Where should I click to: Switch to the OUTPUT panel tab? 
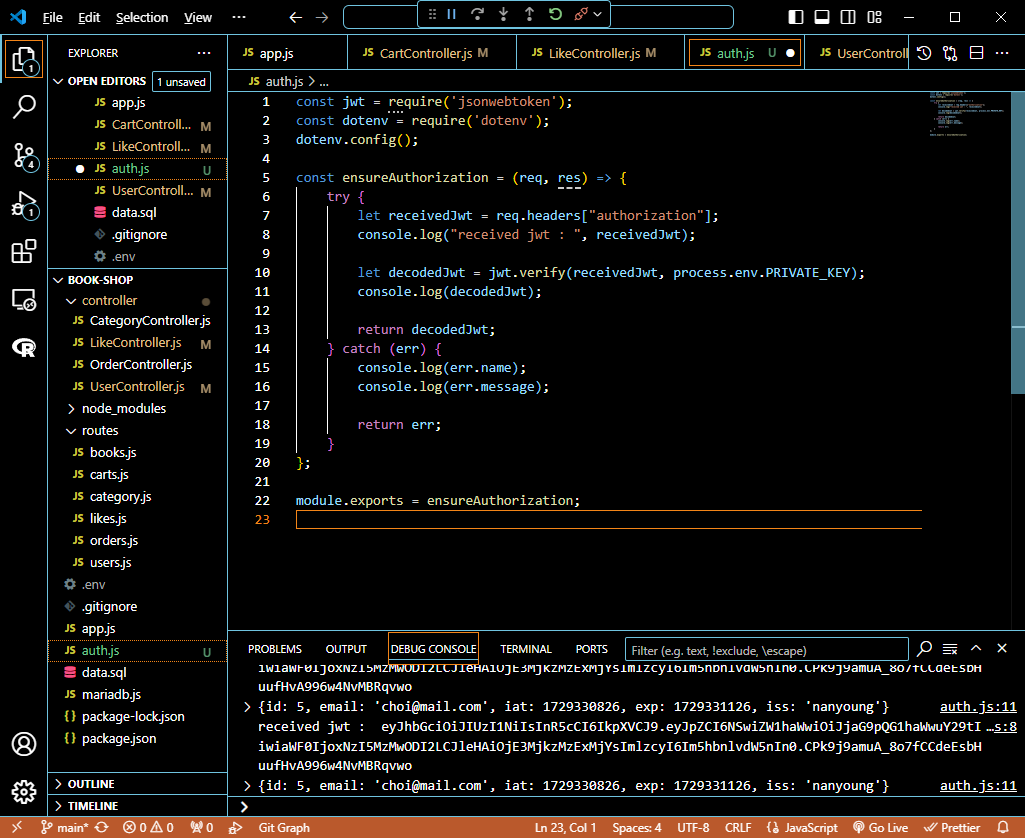(x=346, y=649)
